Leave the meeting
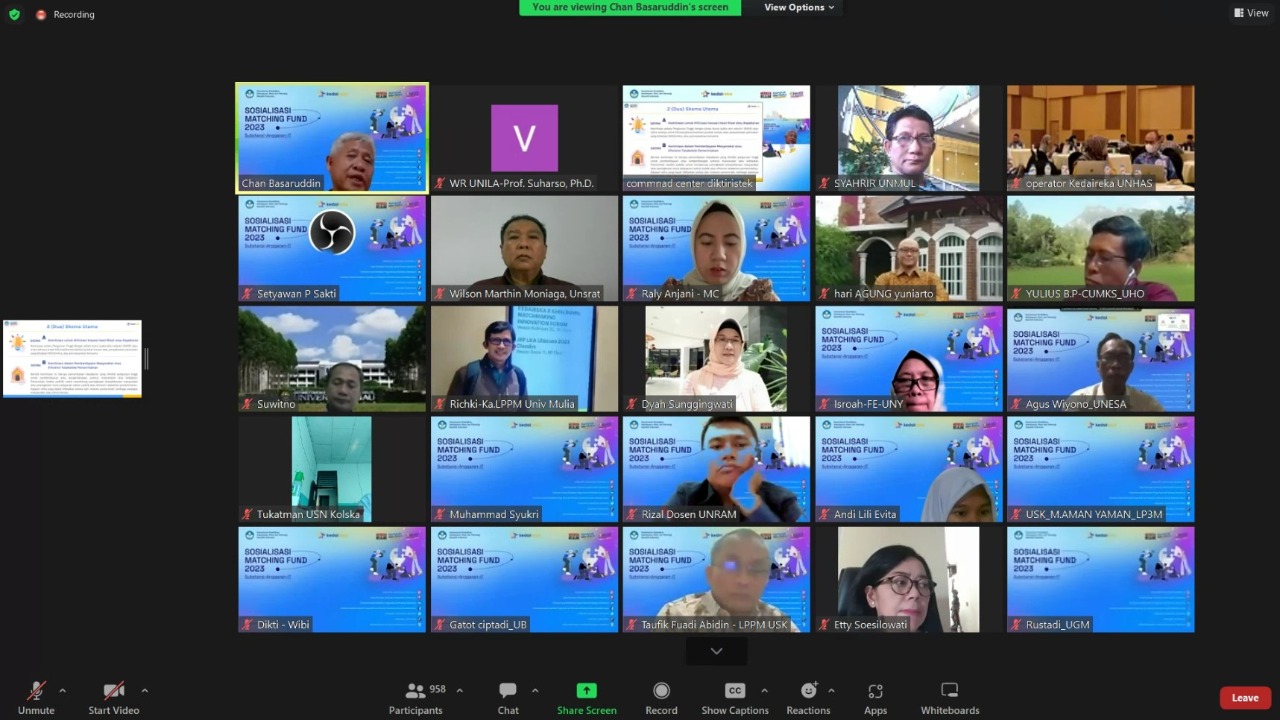 (1245, 698)
